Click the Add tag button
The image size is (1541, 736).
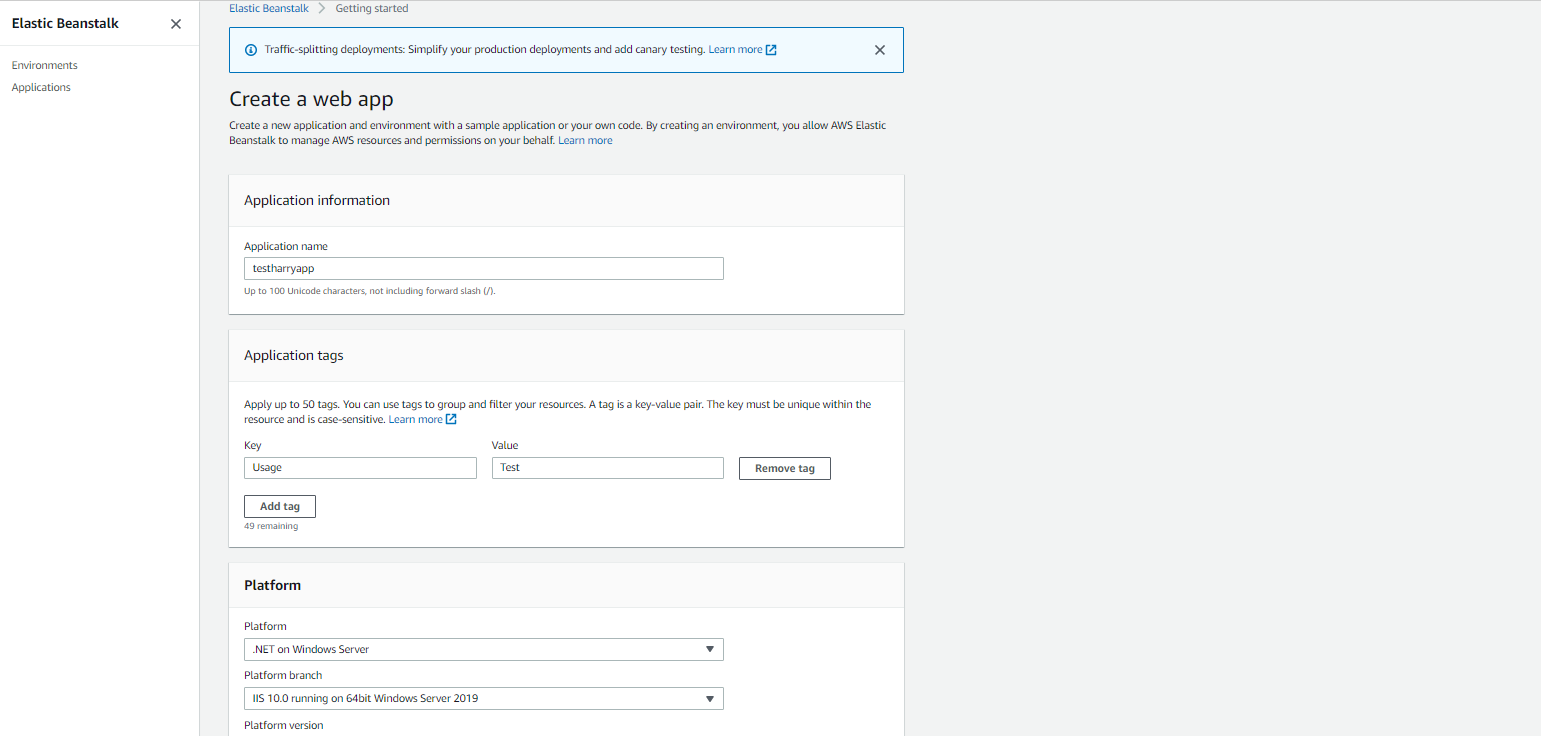tap(280, 506)
